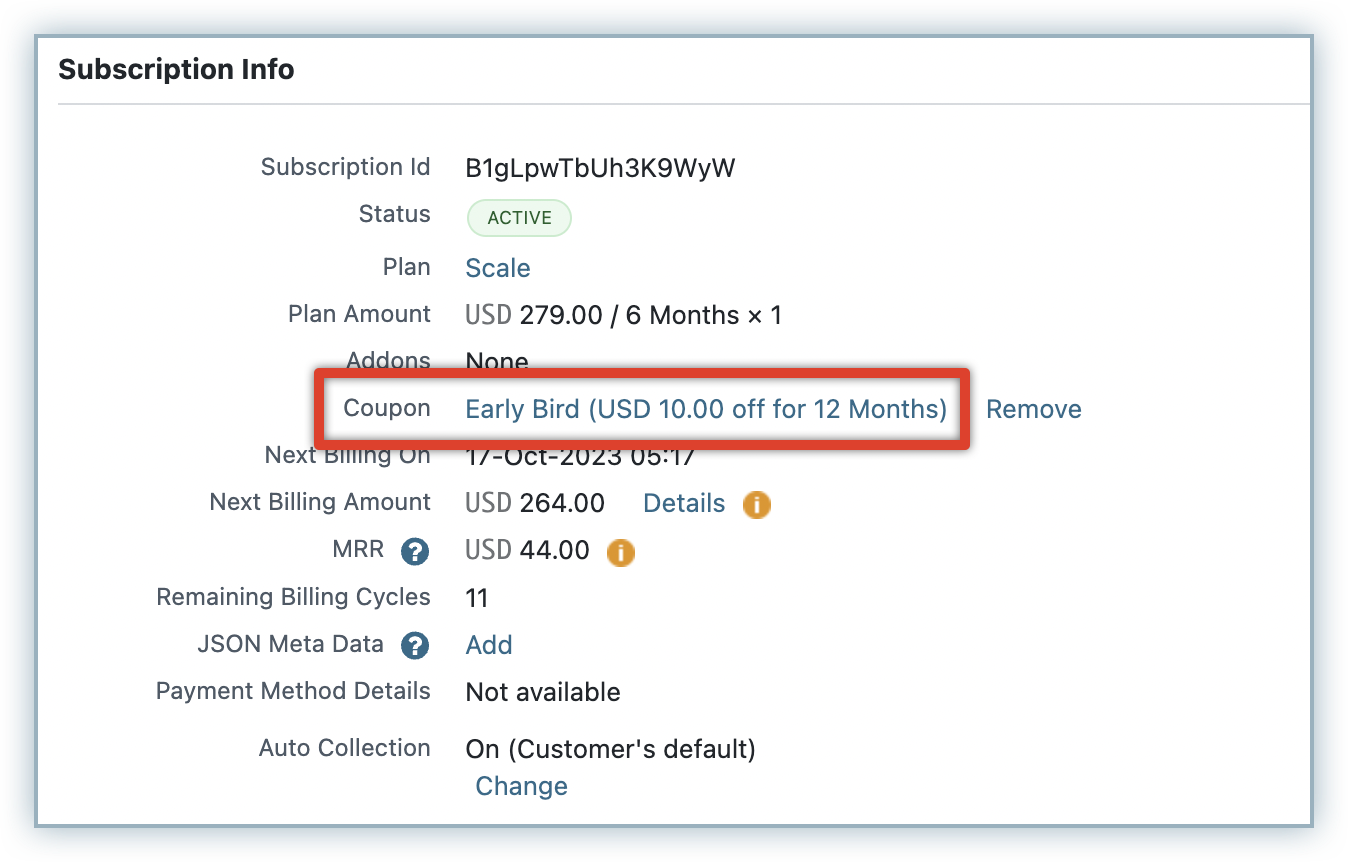Click the info icon beside Next Billing Details

pyautogui.click(x=757, y=504)
